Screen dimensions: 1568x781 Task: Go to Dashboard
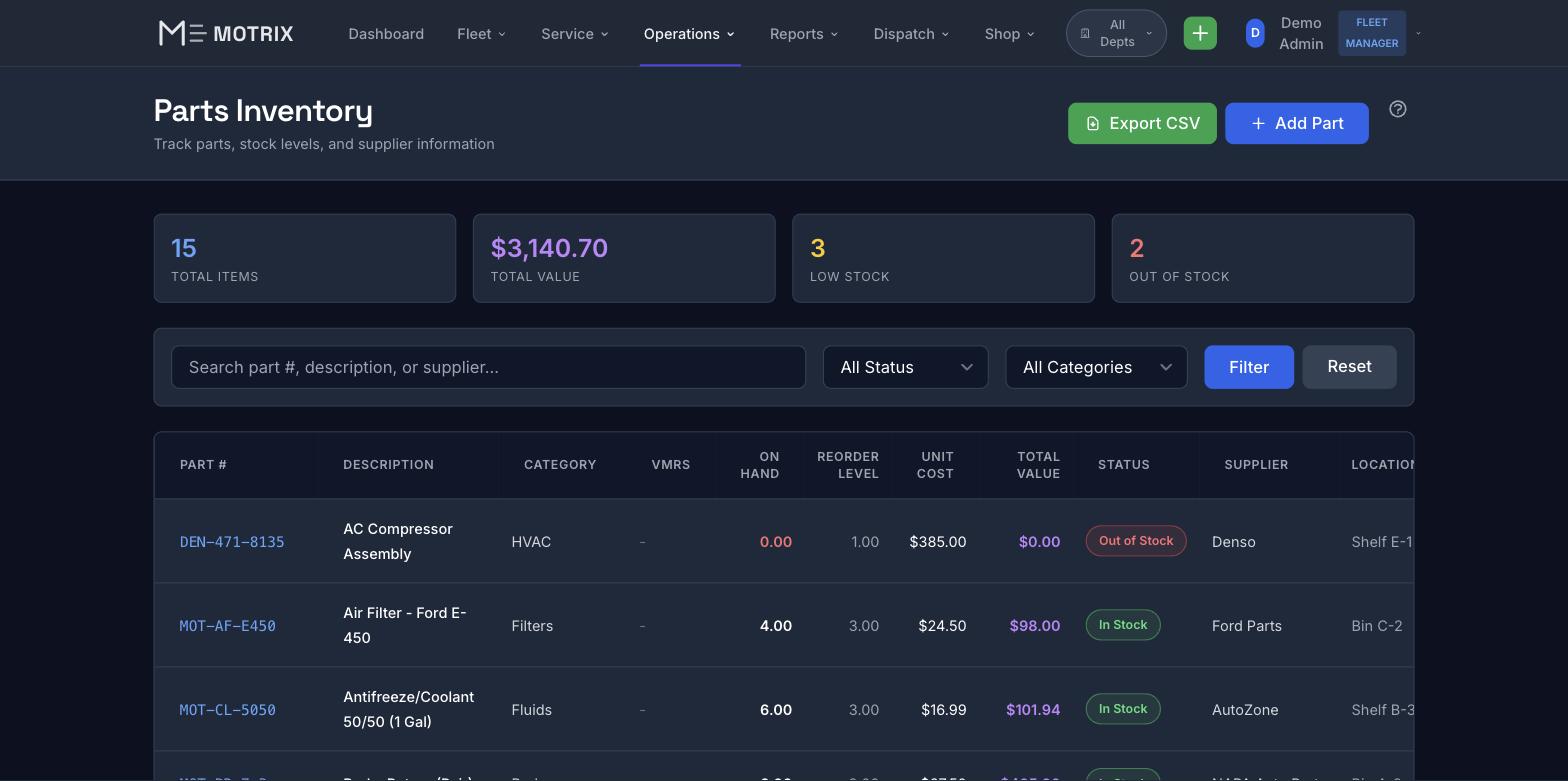pyautogui.click(x=386, y=34)
